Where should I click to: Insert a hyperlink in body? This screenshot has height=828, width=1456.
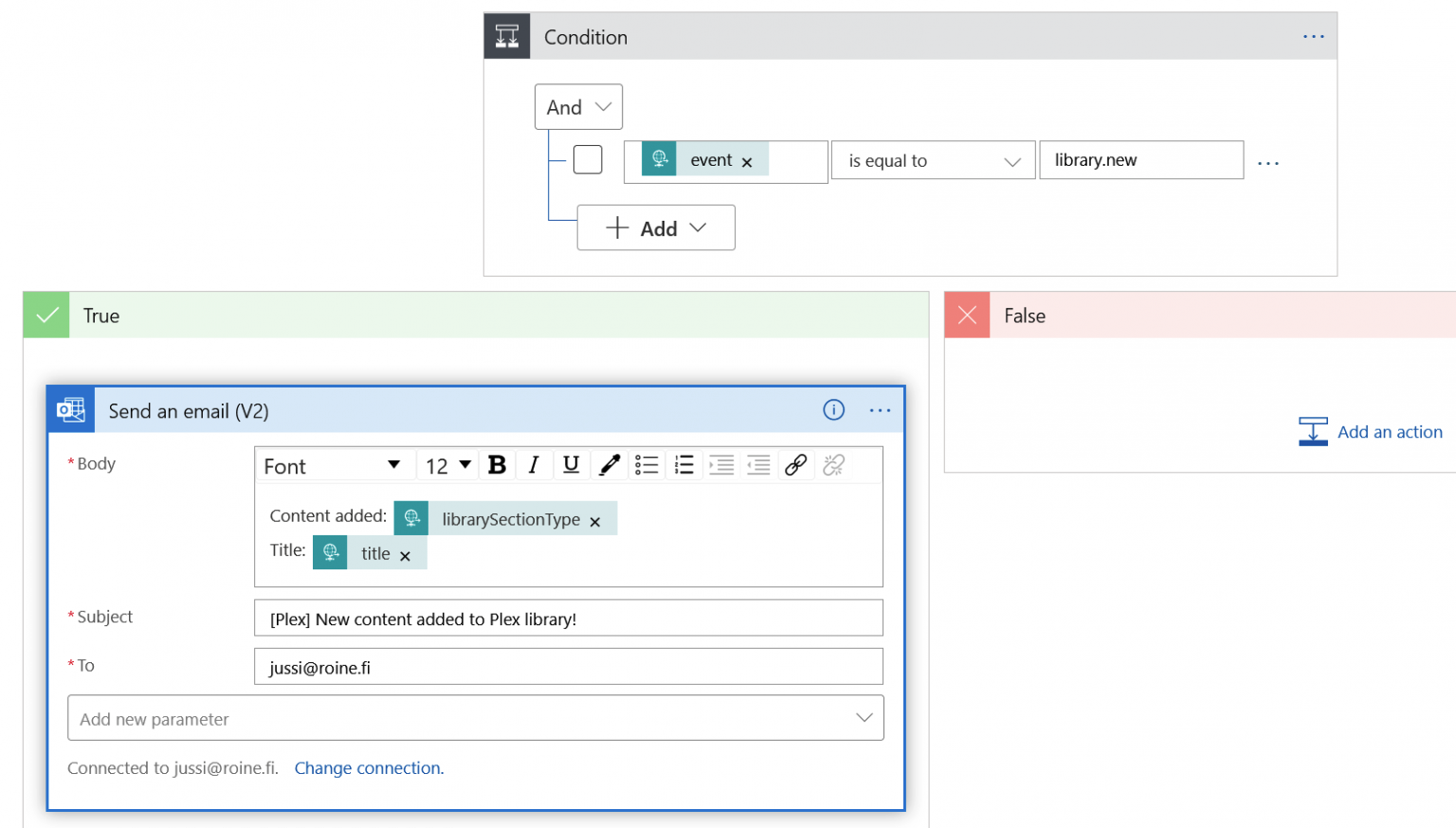(x=796, y=464)
